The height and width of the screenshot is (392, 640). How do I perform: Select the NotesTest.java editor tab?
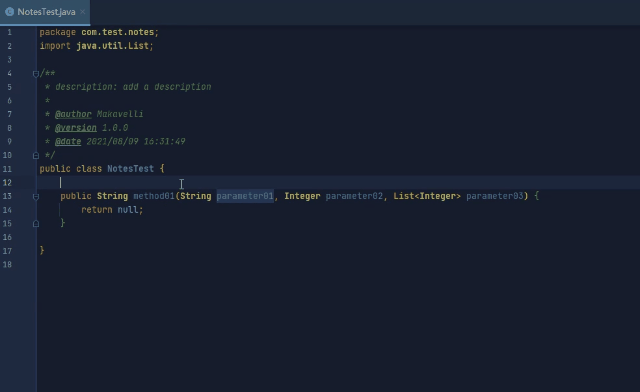pyautogui.click(x=45, y=12)
